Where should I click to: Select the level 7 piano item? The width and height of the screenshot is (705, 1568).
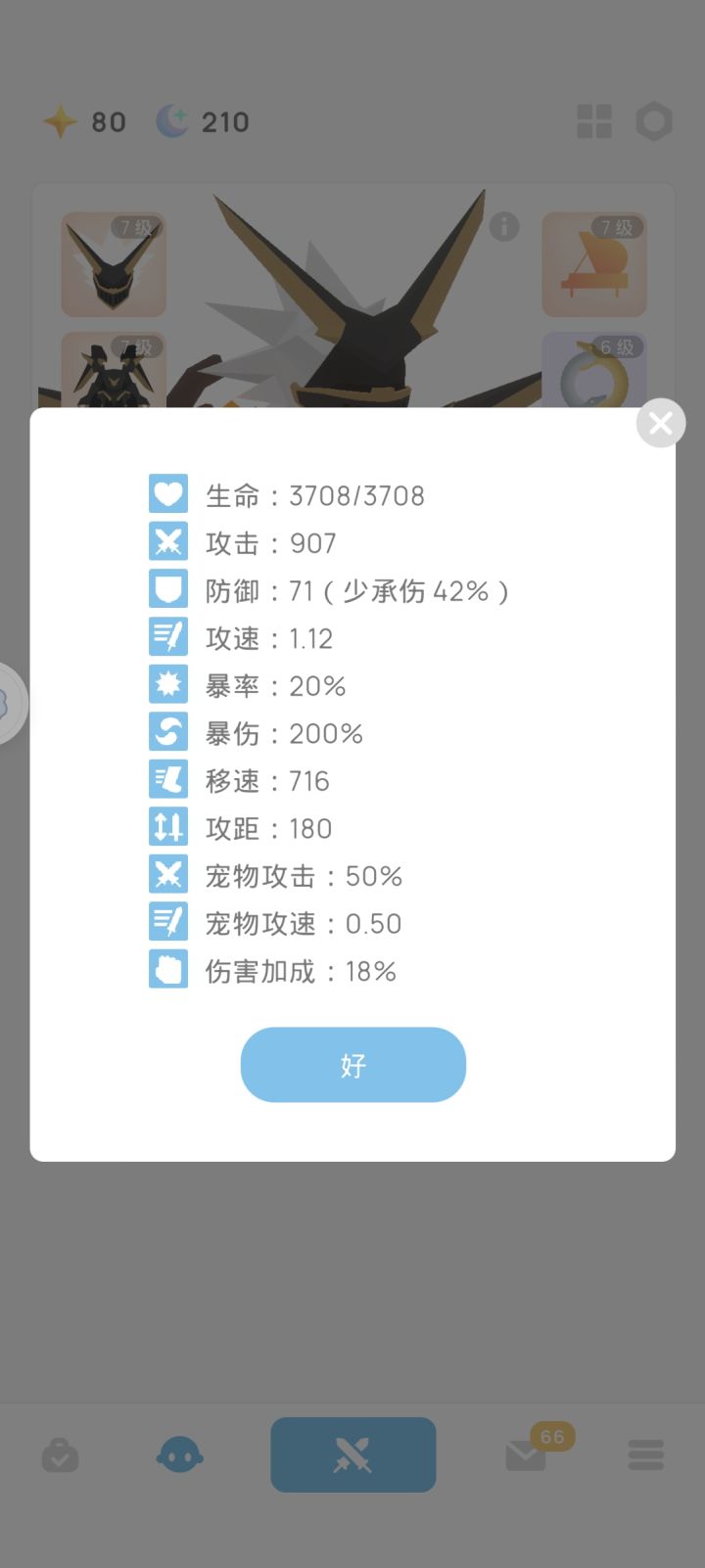point(594,264)
